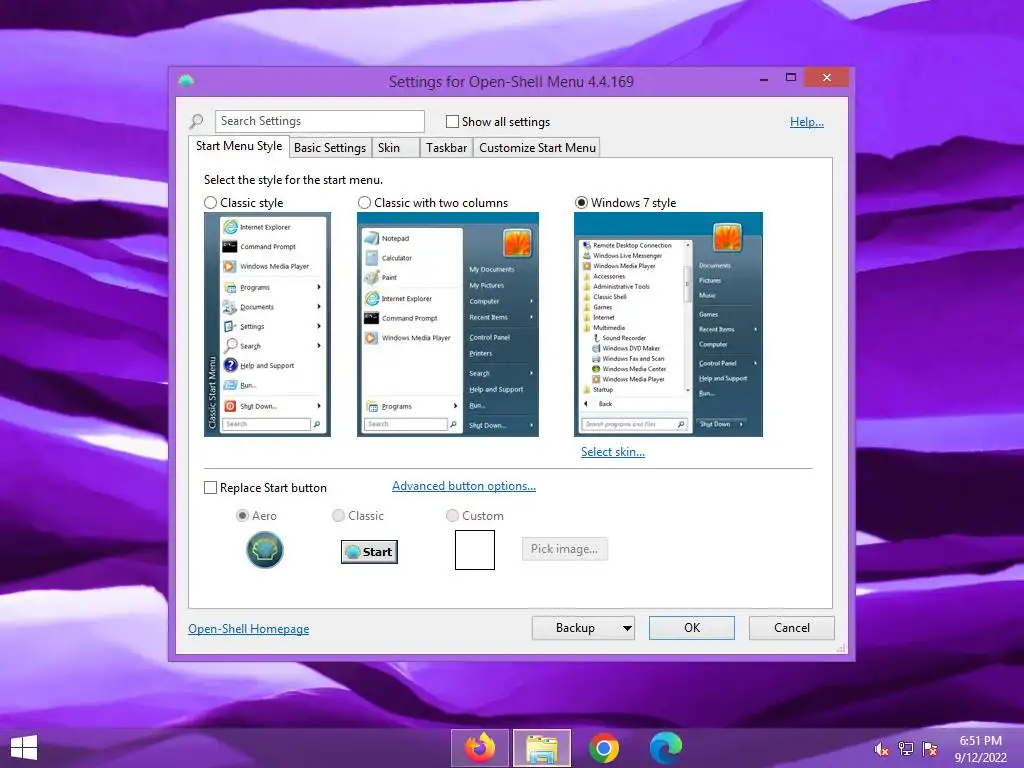The image size is (1024, 768).
Task: Visit the Open-Shell Homepage link
Action: (x=249, y=629)
